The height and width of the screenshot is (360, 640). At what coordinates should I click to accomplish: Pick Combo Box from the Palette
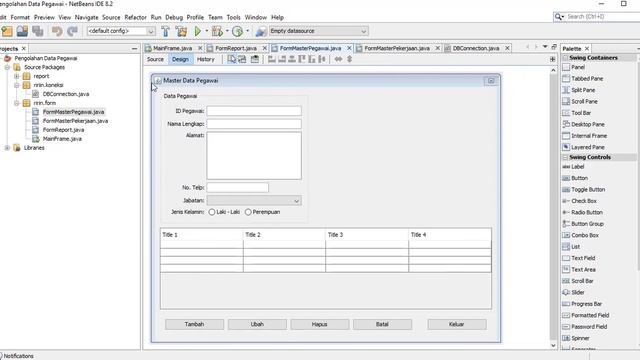(580, 235)
